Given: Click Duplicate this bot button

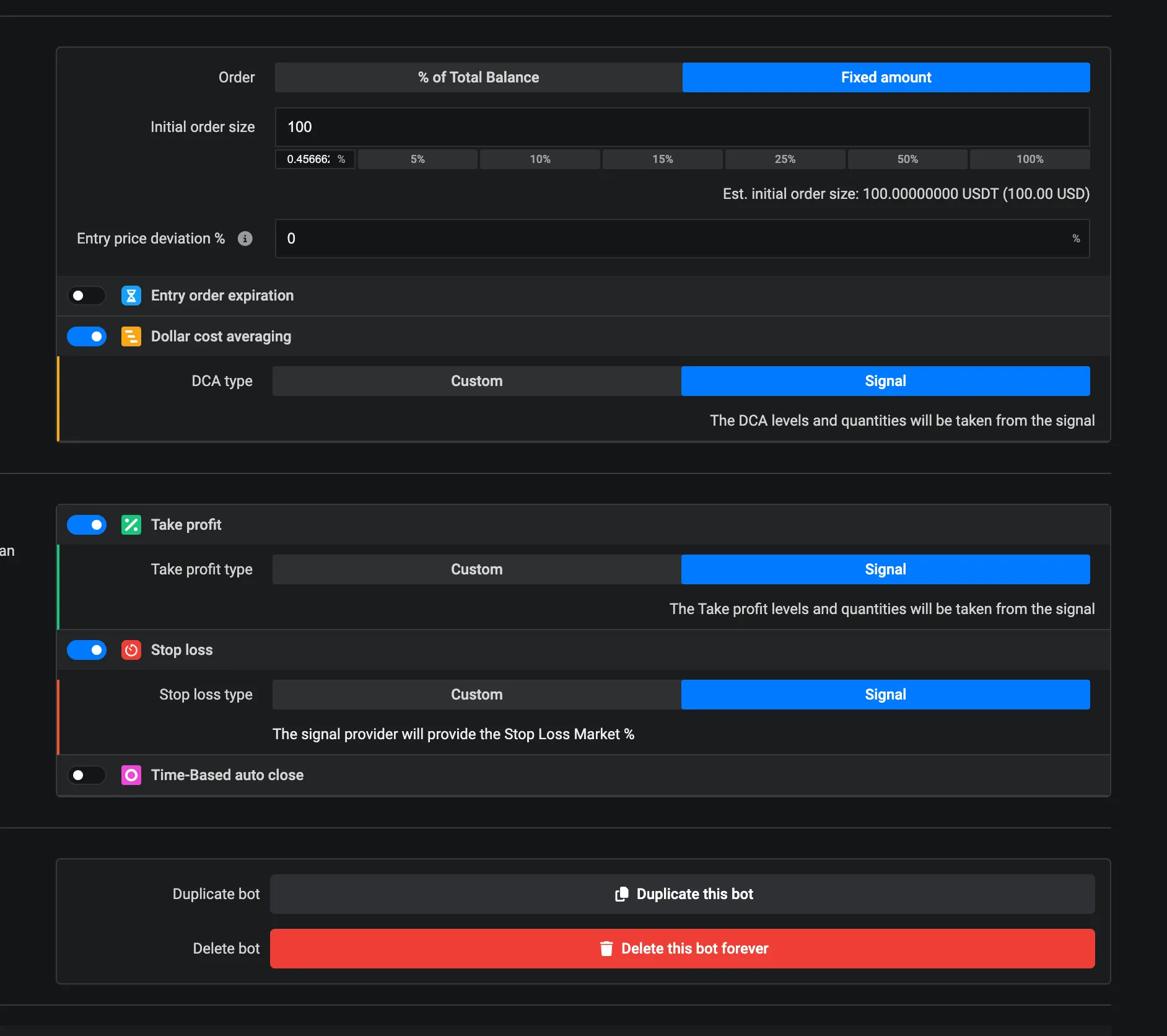Looking at the screenshot, I should (x=682, y=894).
